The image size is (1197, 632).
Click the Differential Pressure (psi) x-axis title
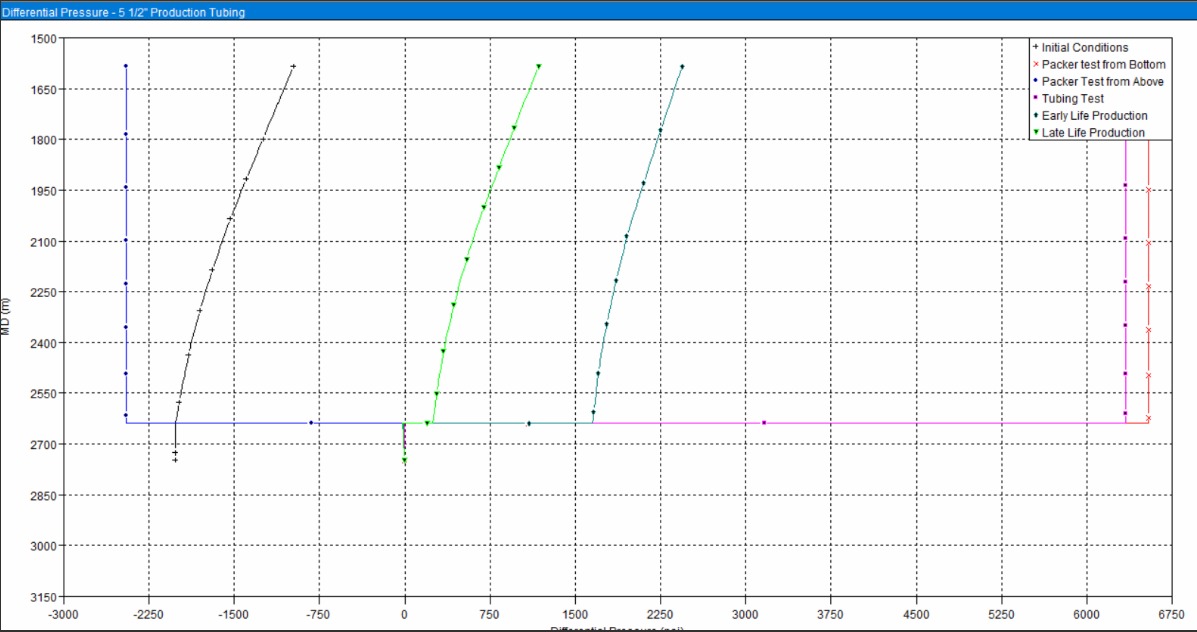click(x=616, y=629)
